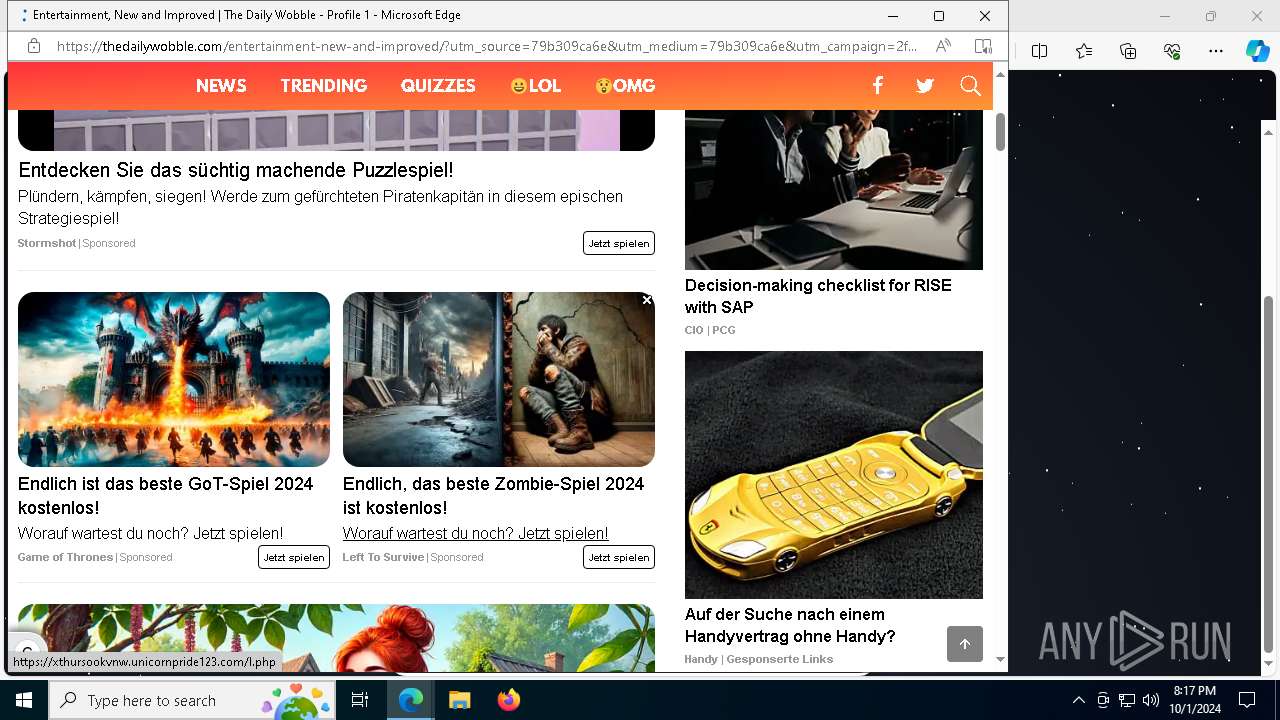Image resolution: width=1280 pixels, height=720 pixels.
Task: Open 'Entdecken Sie das süchtig machende Puzzlespiel!' headline
Action: point(236,170)
